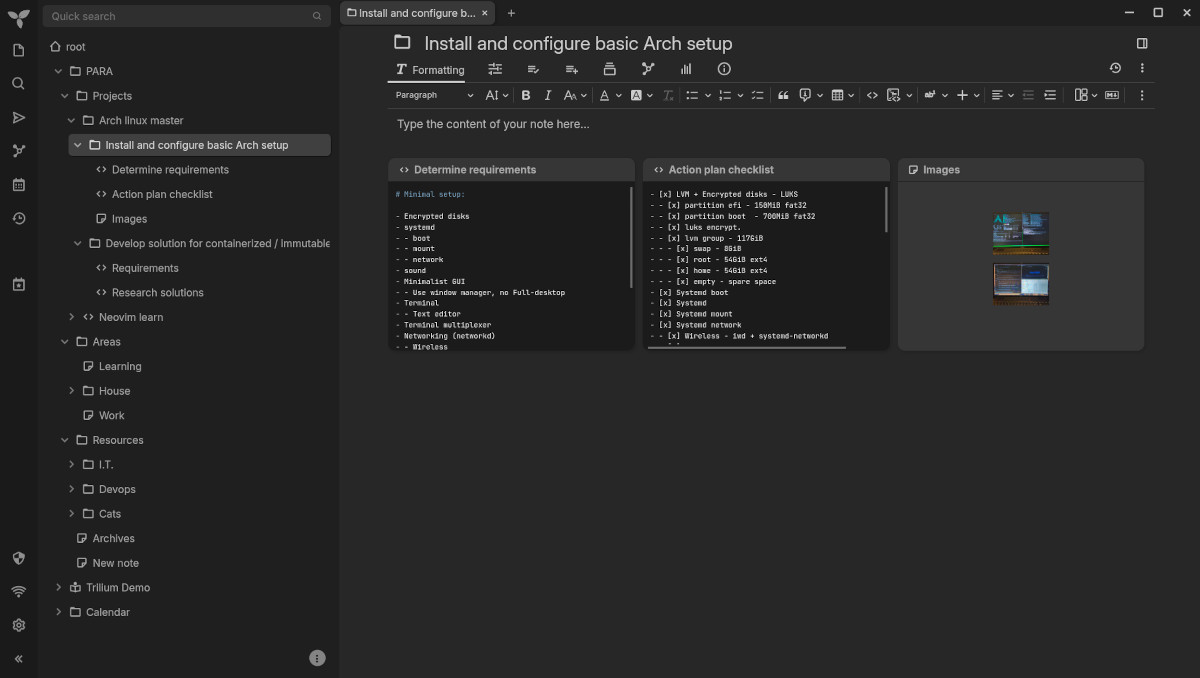Open recent changes history in left sidebar
Viewport: 1200px width, 678px height.
(x=18, y=218)
